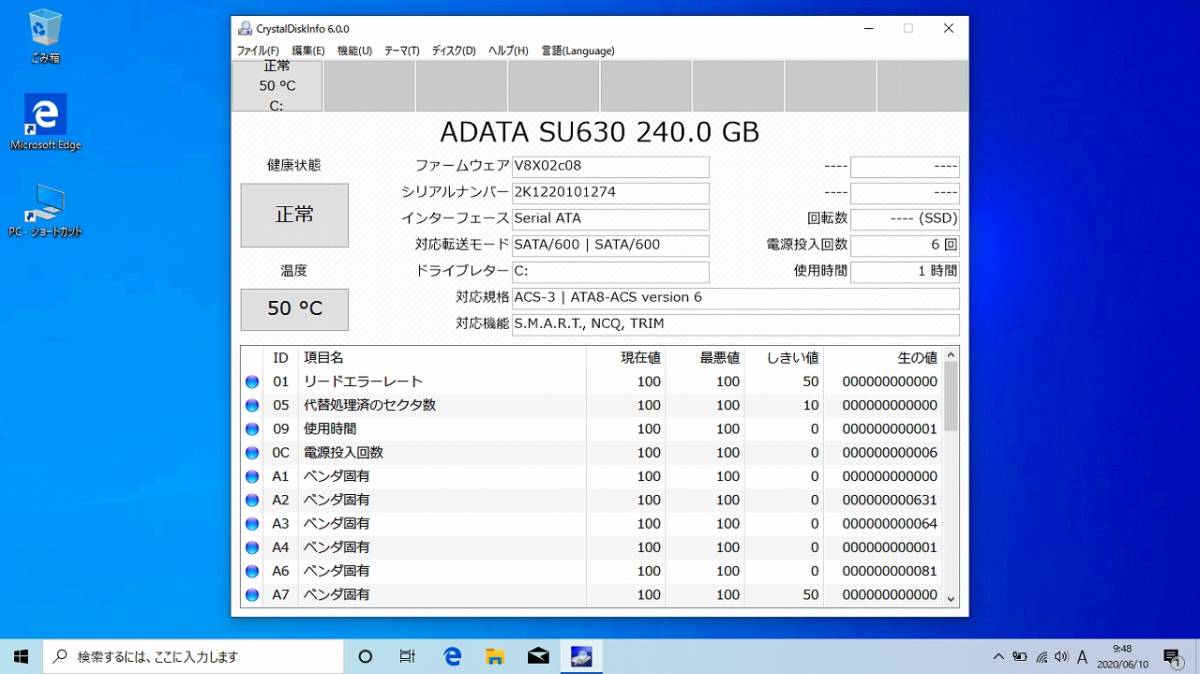Click the ファームウェア field V8X02c08
This screenshot has width=1200, height=674.
(610, 167)
